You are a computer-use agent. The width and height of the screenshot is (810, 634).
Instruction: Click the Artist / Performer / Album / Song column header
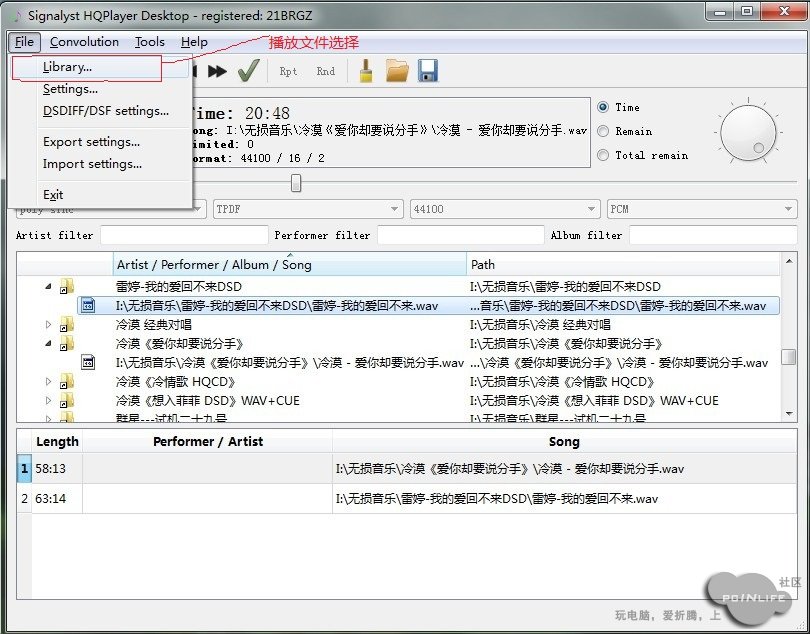289,265
